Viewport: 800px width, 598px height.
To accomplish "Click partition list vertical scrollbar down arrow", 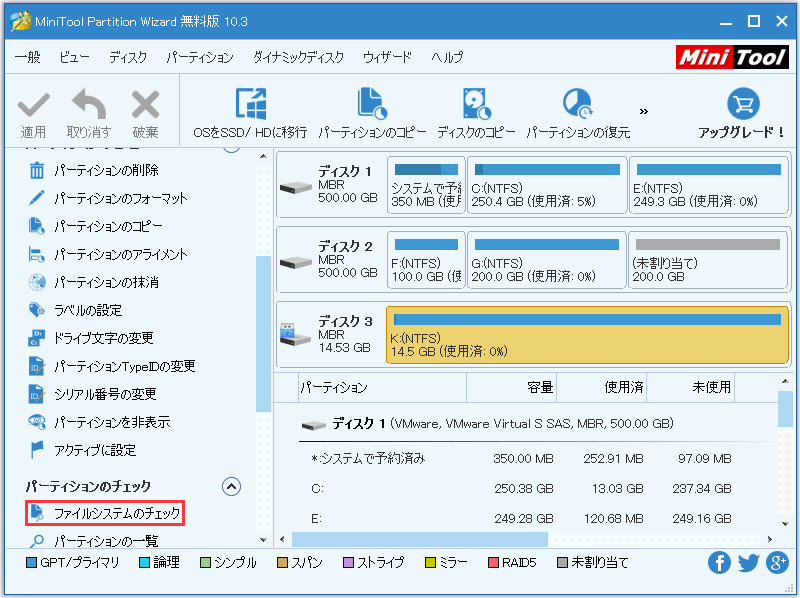I will click(x=785, y=524).
